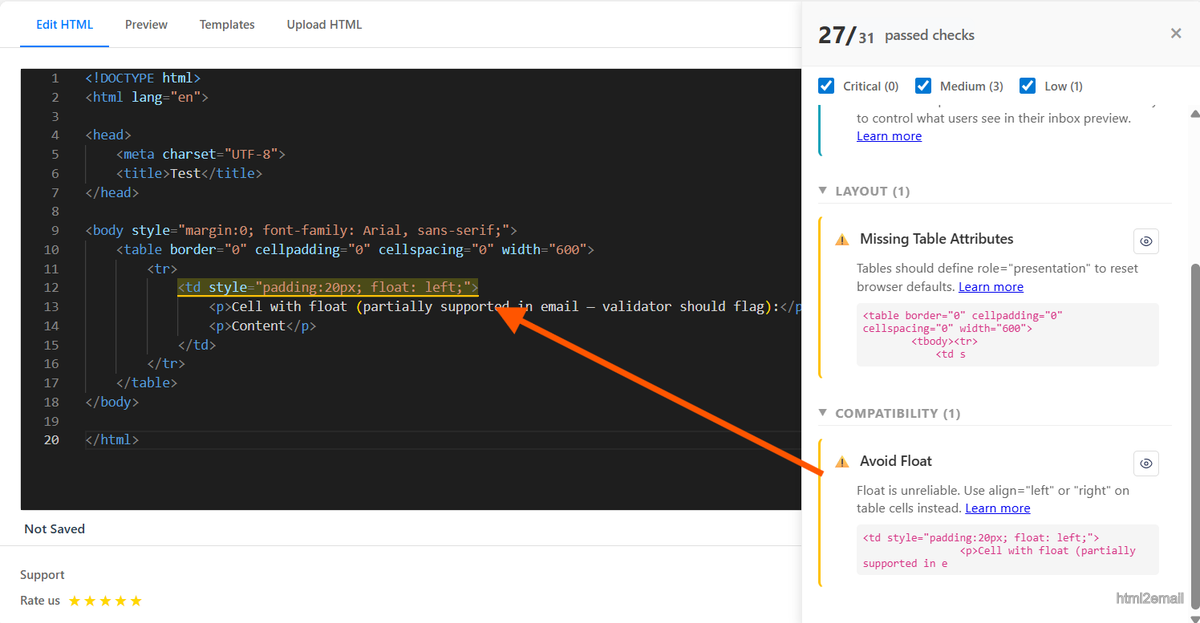The width and height of the screenshot is (1200, 623).
Task: Click the Missing Table Attributes warning icon
Action: coord(841,239)
